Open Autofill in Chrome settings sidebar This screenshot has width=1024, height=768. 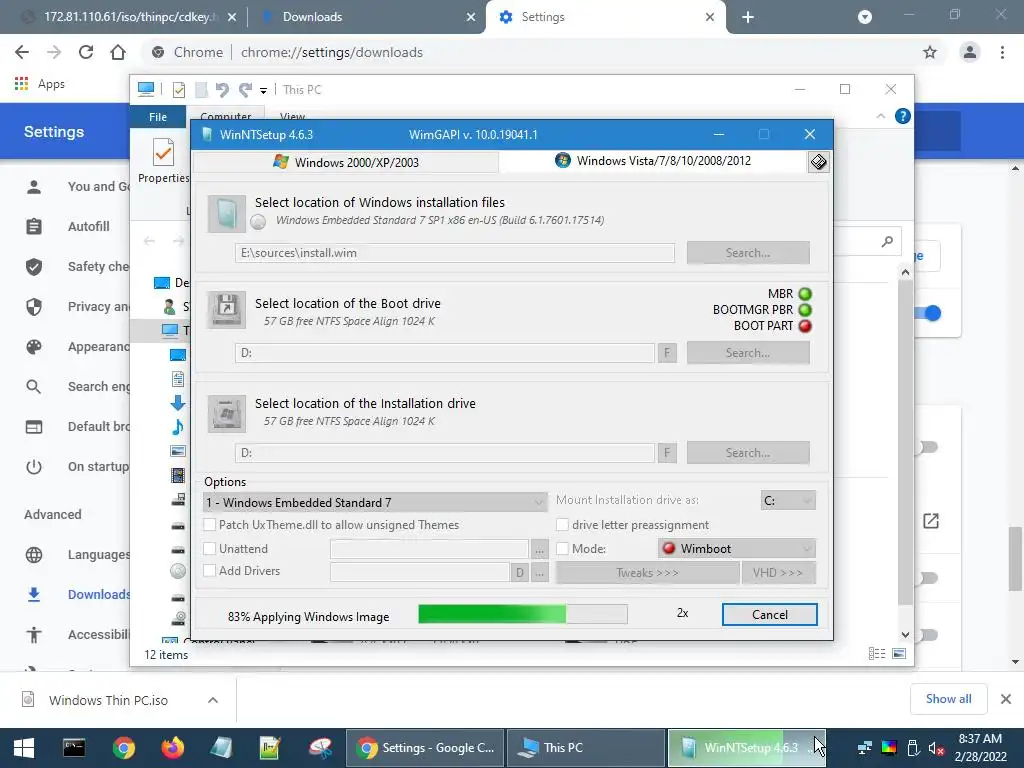[x=88, y=227]
